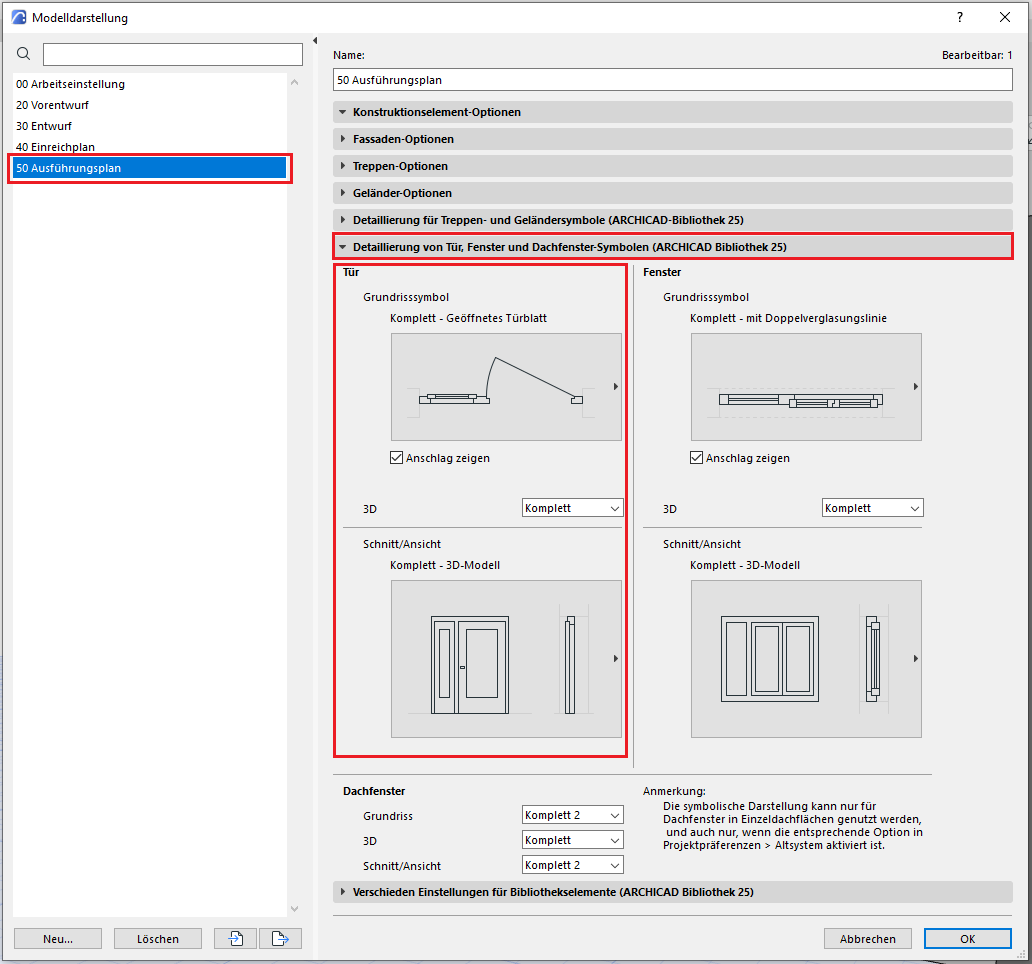Screen dimensions: 1032x964
Task: Open window floor plan symbol flyout arrow
Action: pos(915,387)
